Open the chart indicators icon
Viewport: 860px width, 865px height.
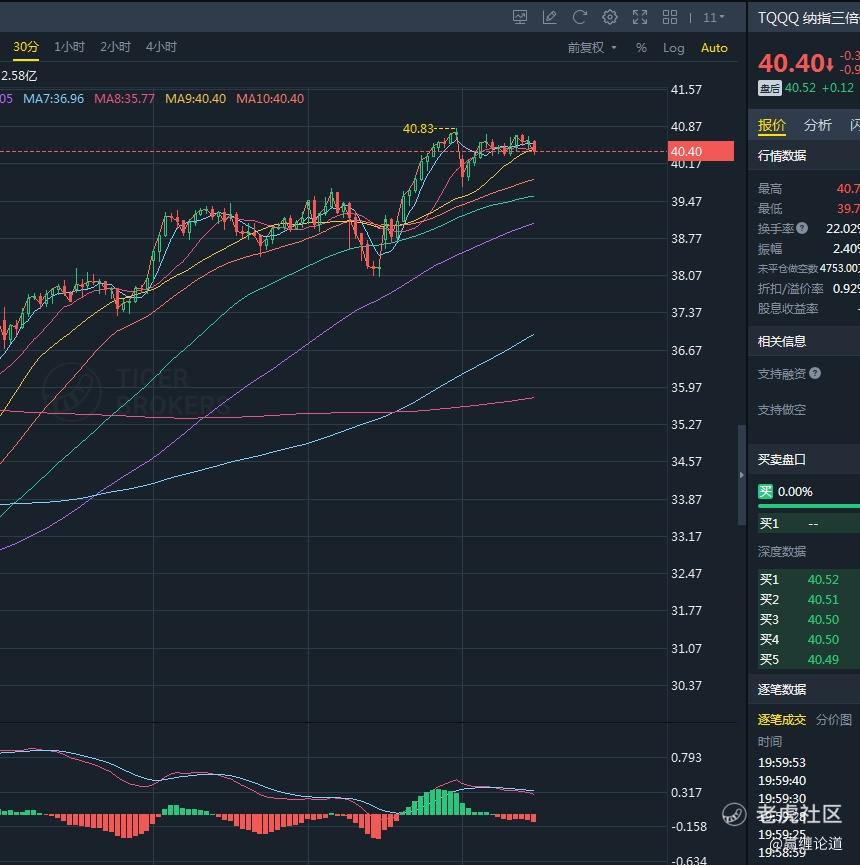coord(520,17)
